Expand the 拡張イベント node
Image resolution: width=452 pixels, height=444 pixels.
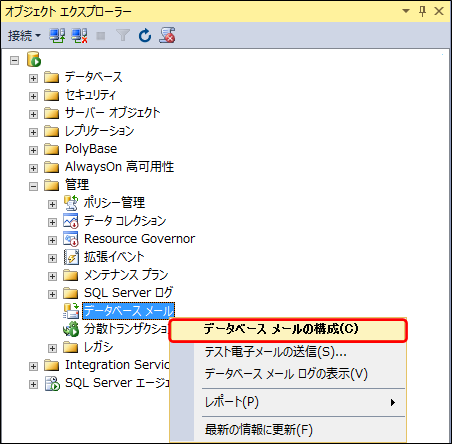point(52,258)
